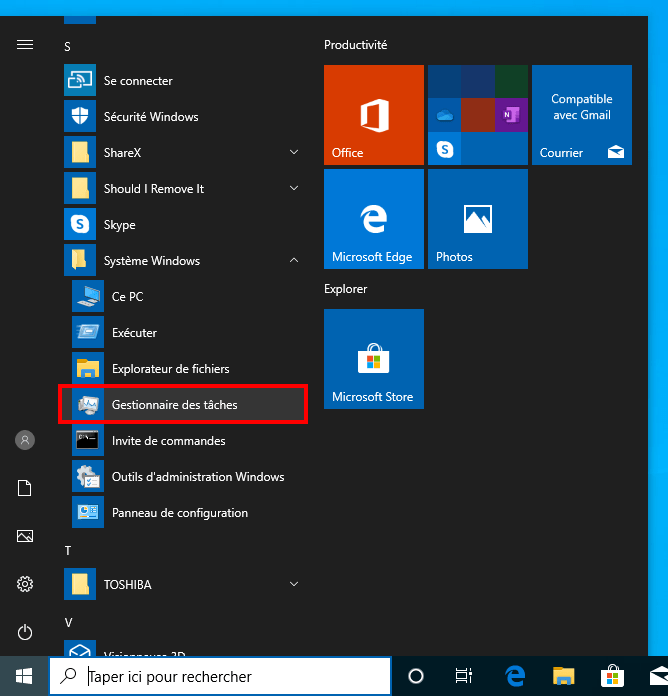
Task: Click the Windows Start button
Action: pyautogui.click(x=24, y=676)
